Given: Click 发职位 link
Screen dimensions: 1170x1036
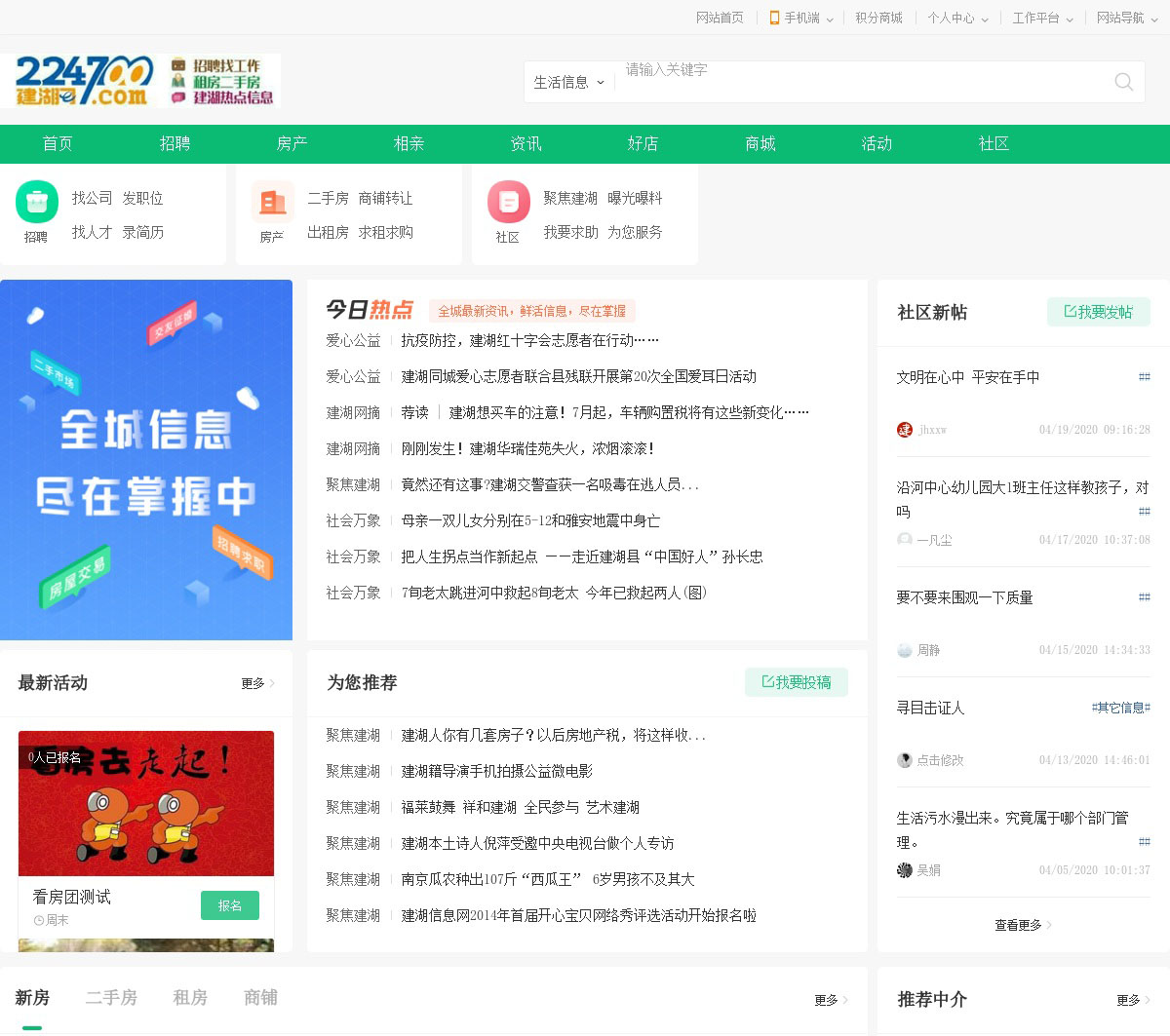Looking at the screenshot, I should pos(142,198).
